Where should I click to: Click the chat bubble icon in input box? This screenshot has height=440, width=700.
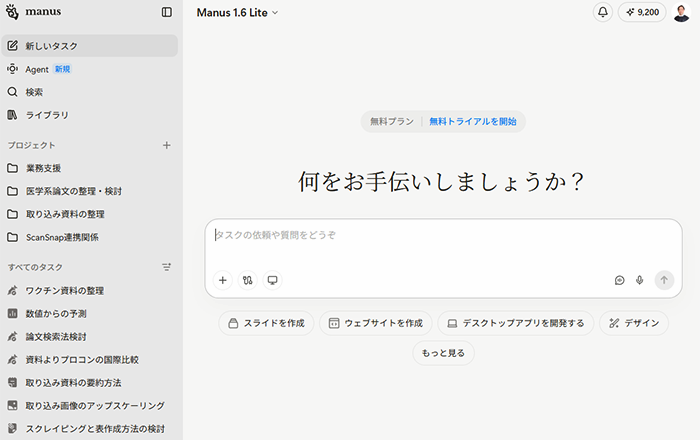619,280
